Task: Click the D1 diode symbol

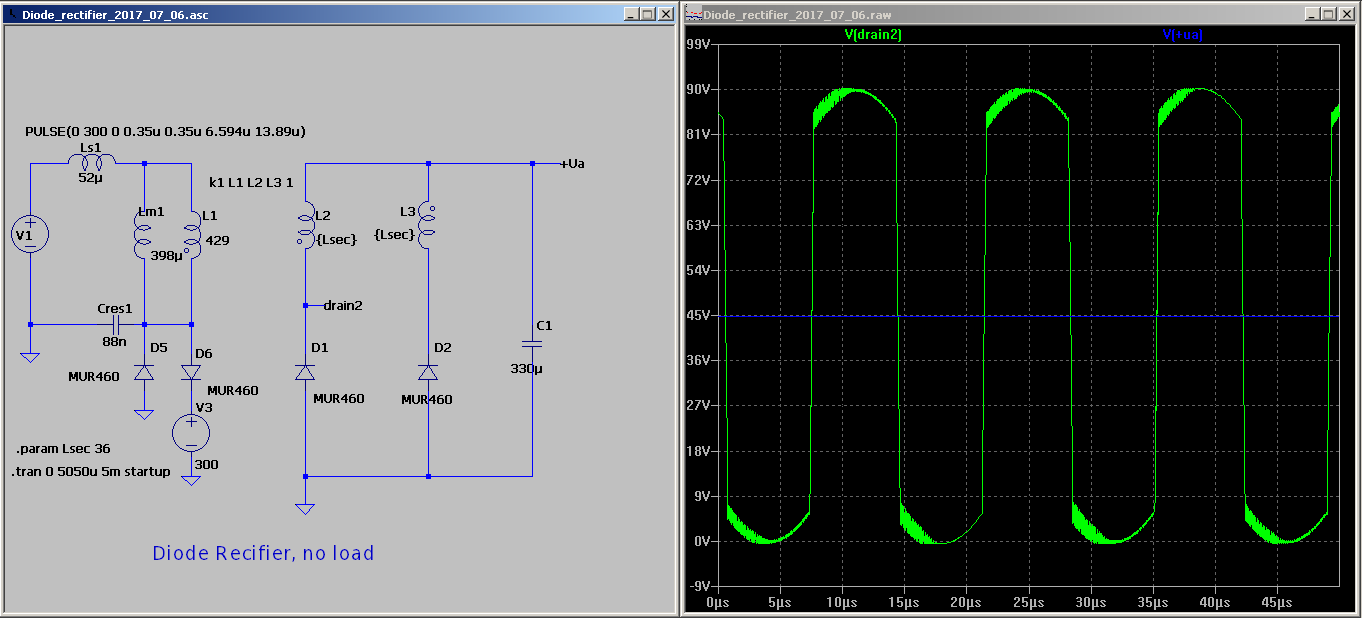Action: tap(305, 372)
